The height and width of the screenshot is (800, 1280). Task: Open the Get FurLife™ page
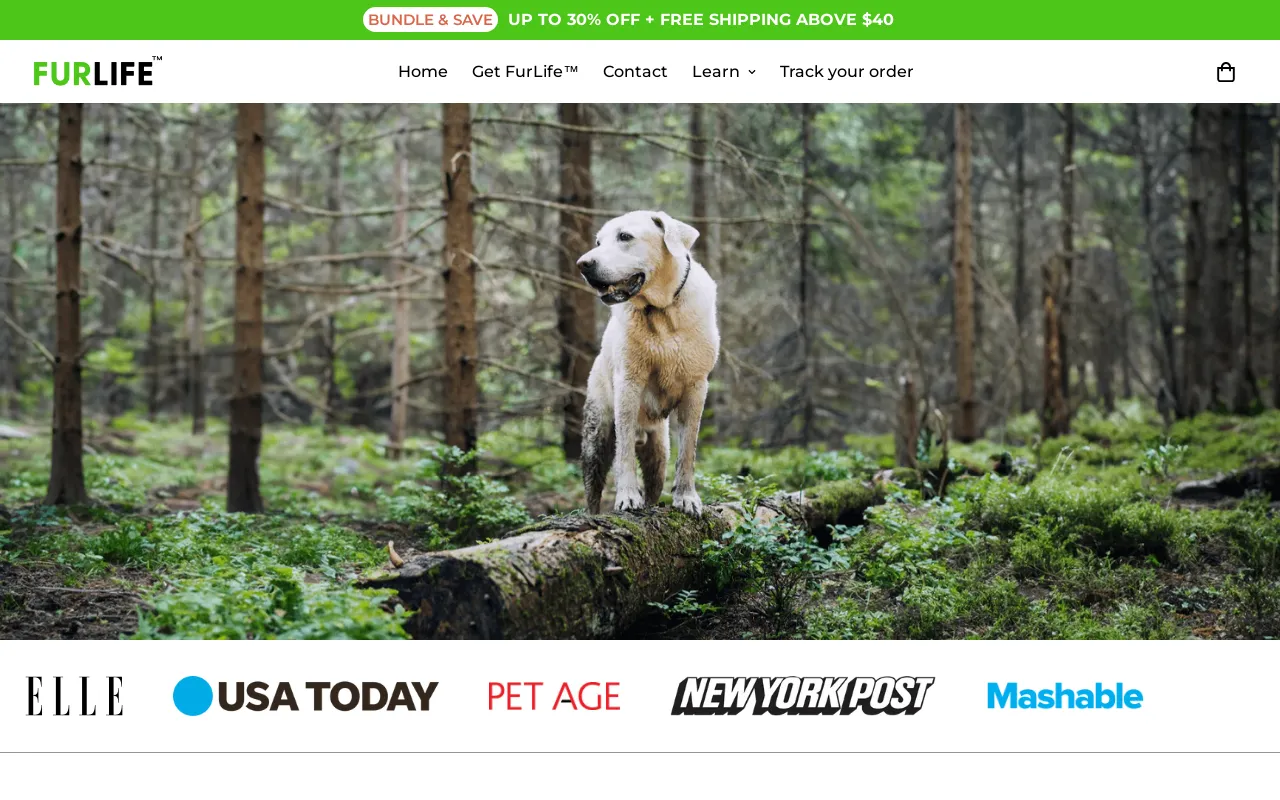pos(525,72)
